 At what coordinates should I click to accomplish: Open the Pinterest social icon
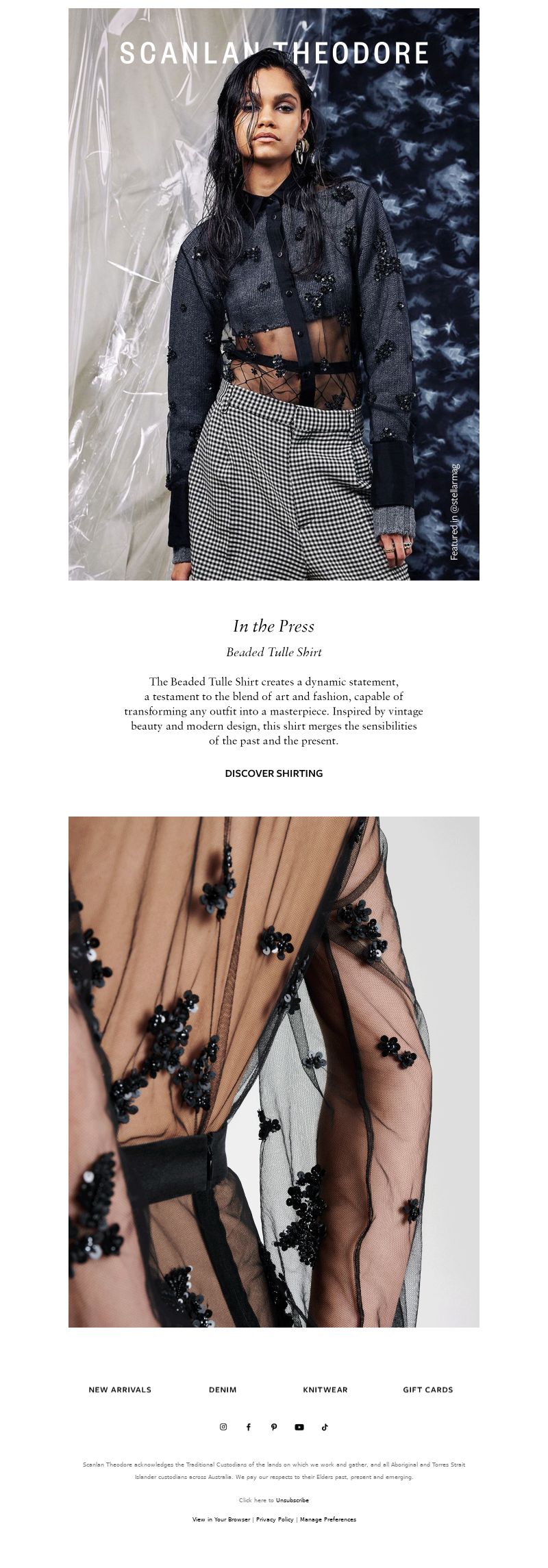(x=274, y=1427)
